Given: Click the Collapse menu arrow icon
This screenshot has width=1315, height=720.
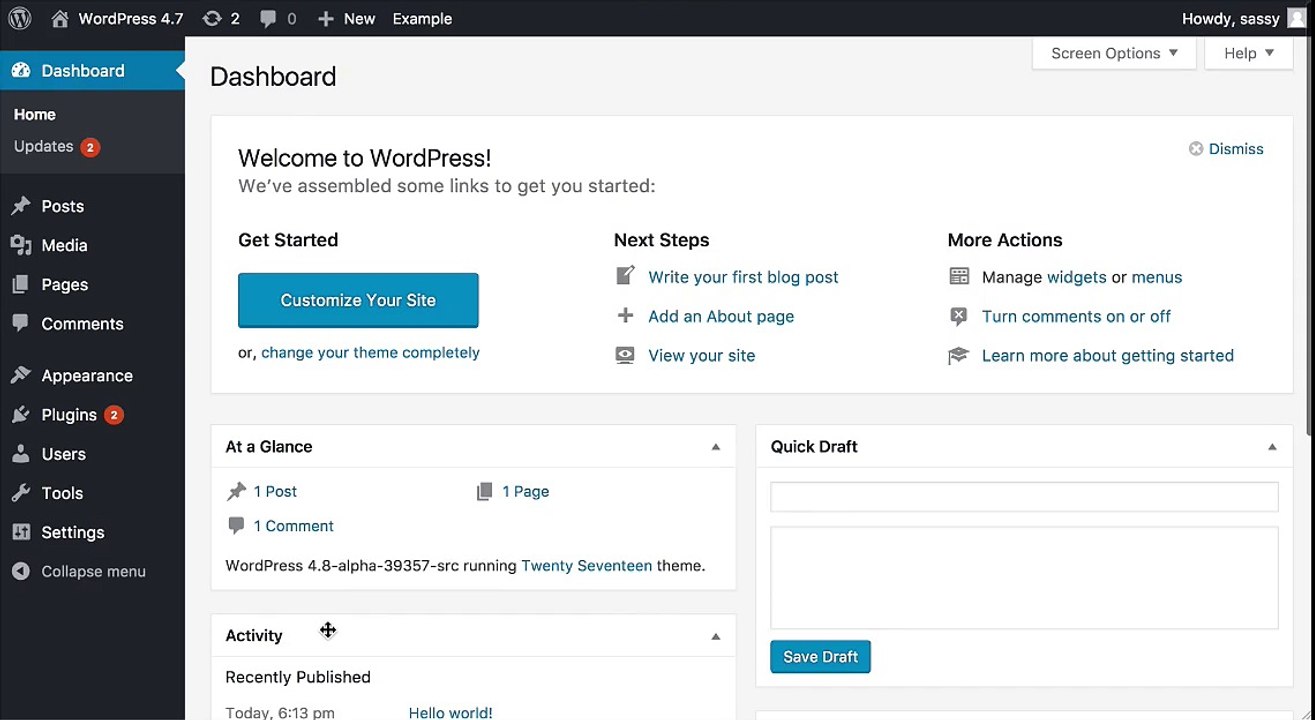Looking at the screenshot, I should 21,571.
